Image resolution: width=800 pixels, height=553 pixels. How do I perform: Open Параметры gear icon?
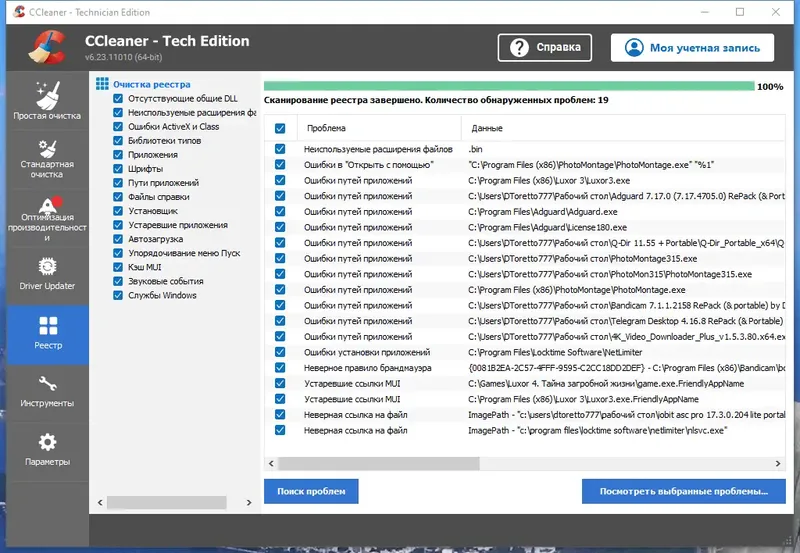(x=47, y=442)
